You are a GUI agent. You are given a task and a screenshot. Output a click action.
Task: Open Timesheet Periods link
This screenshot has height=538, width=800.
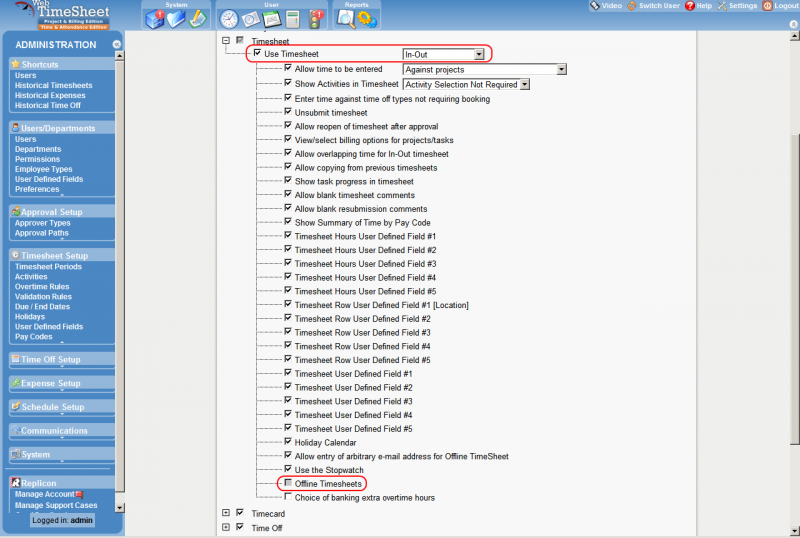48,266
